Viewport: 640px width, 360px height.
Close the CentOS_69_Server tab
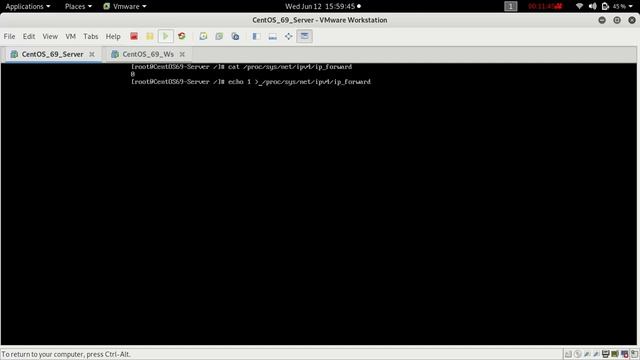click(92, 54)
